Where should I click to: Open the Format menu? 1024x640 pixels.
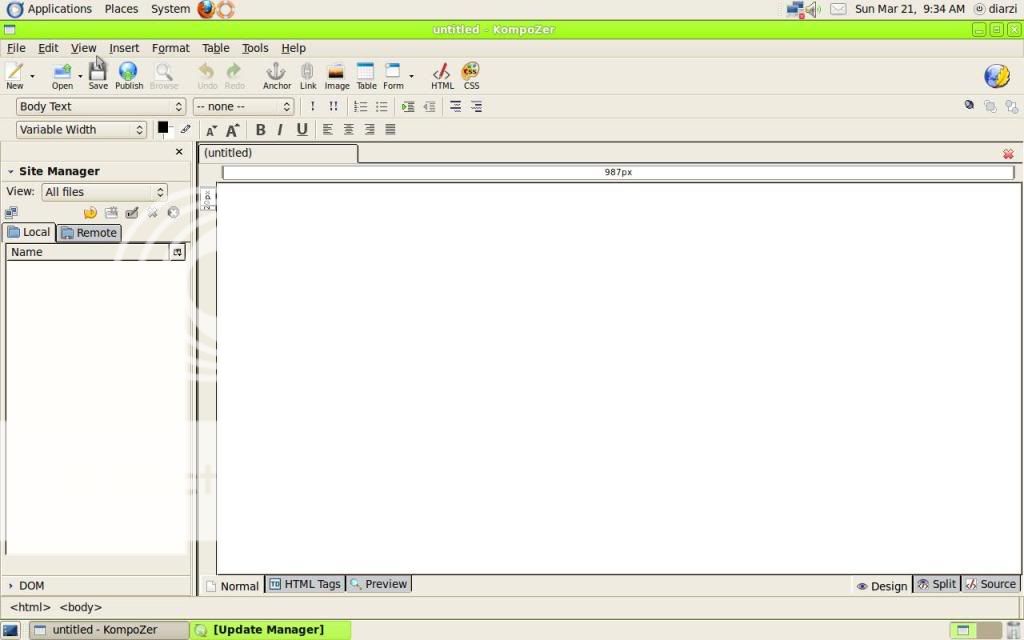(170, 48)
